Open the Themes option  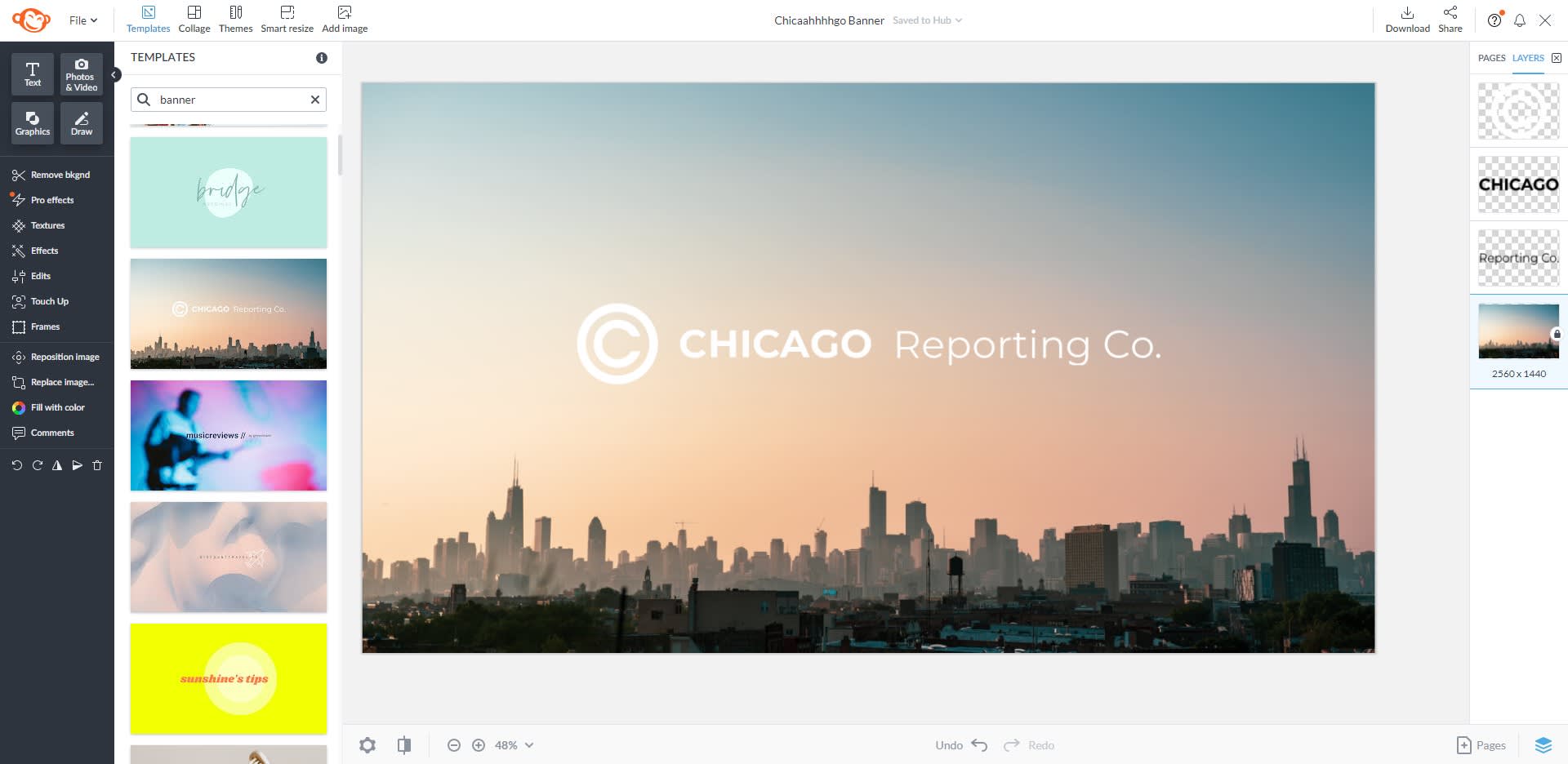(235, 20)
